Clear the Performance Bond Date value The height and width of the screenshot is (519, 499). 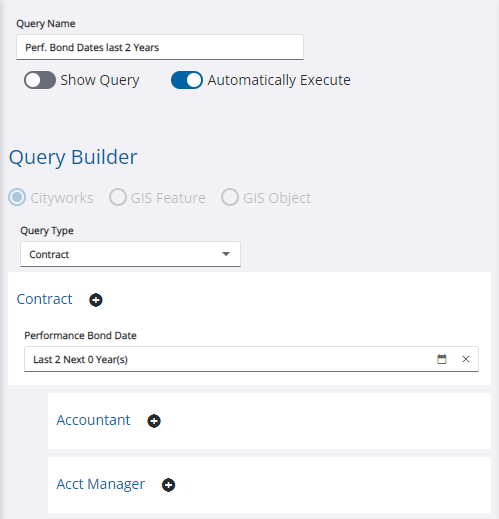click(466, 359)
